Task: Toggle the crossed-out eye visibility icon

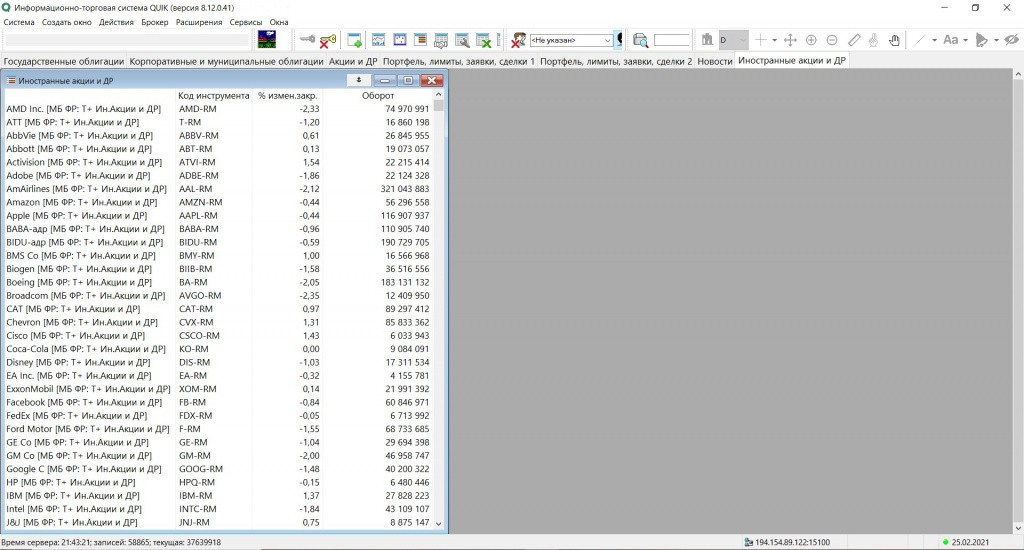Action: coord(1011,40)
